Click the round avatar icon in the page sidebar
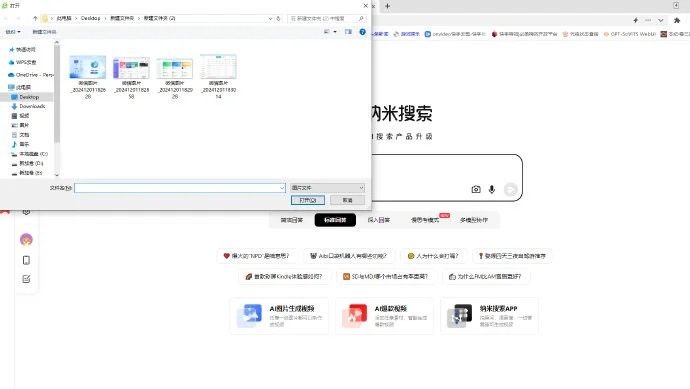Screen dimensions: 690x389 26,240
